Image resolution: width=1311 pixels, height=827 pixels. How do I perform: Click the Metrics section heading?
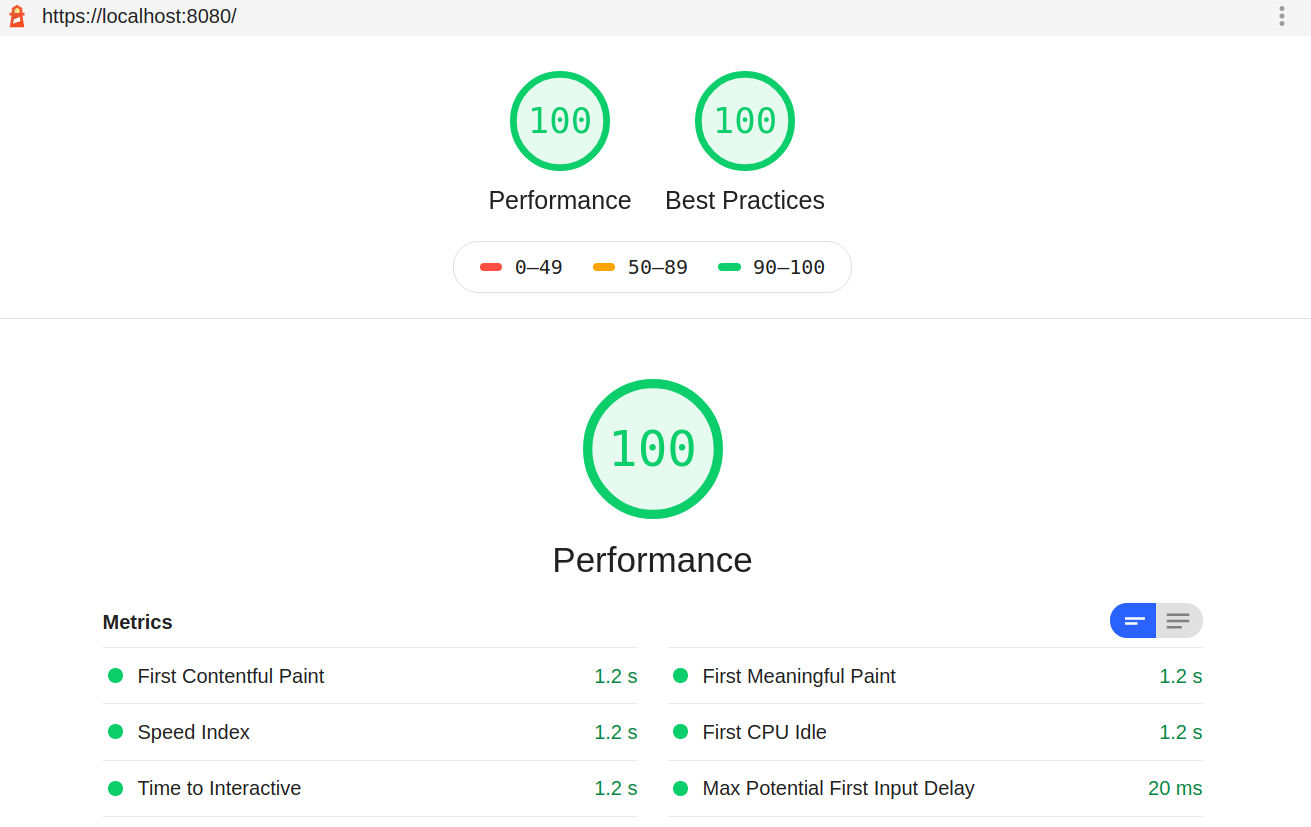pyautogui.click(x=138, y=622)
